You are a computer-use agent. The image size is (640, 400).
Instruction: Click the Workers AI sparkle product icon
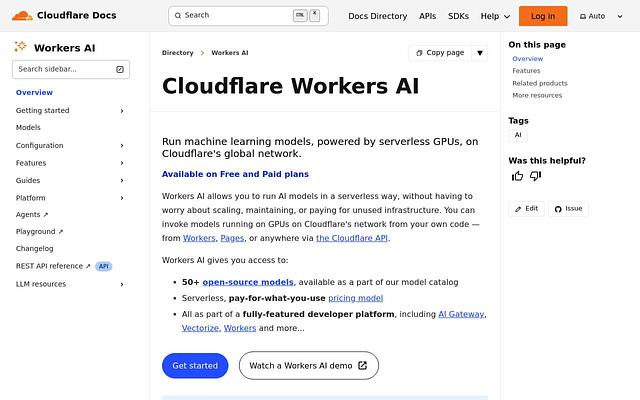click(20, 47)
